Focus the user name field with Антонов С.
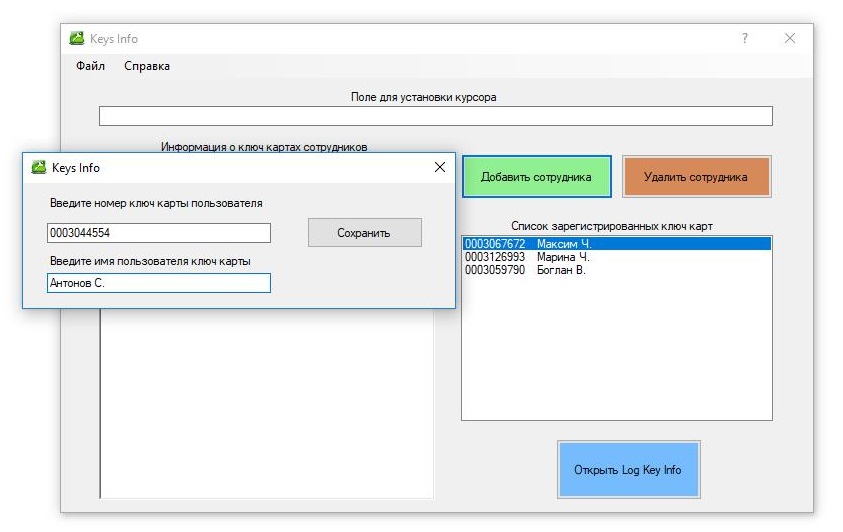Screen dimensions: 843x532 (159, 283)
